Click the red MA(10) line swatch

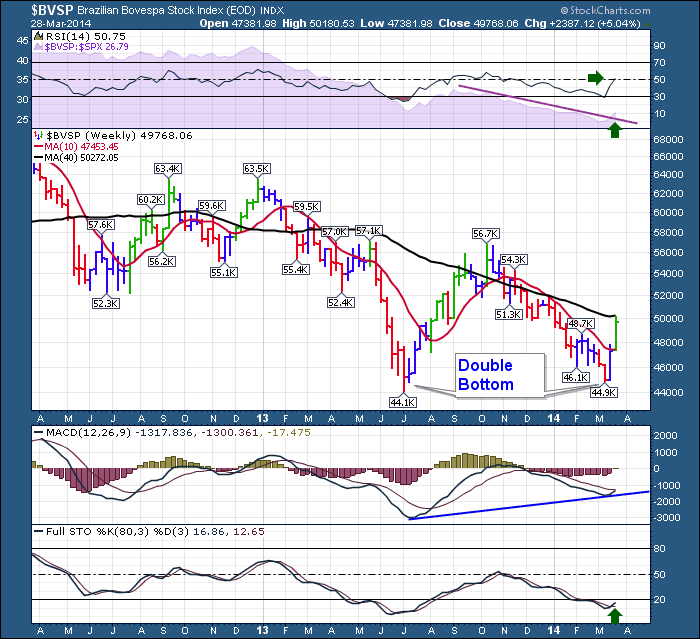tap(38, 146)
